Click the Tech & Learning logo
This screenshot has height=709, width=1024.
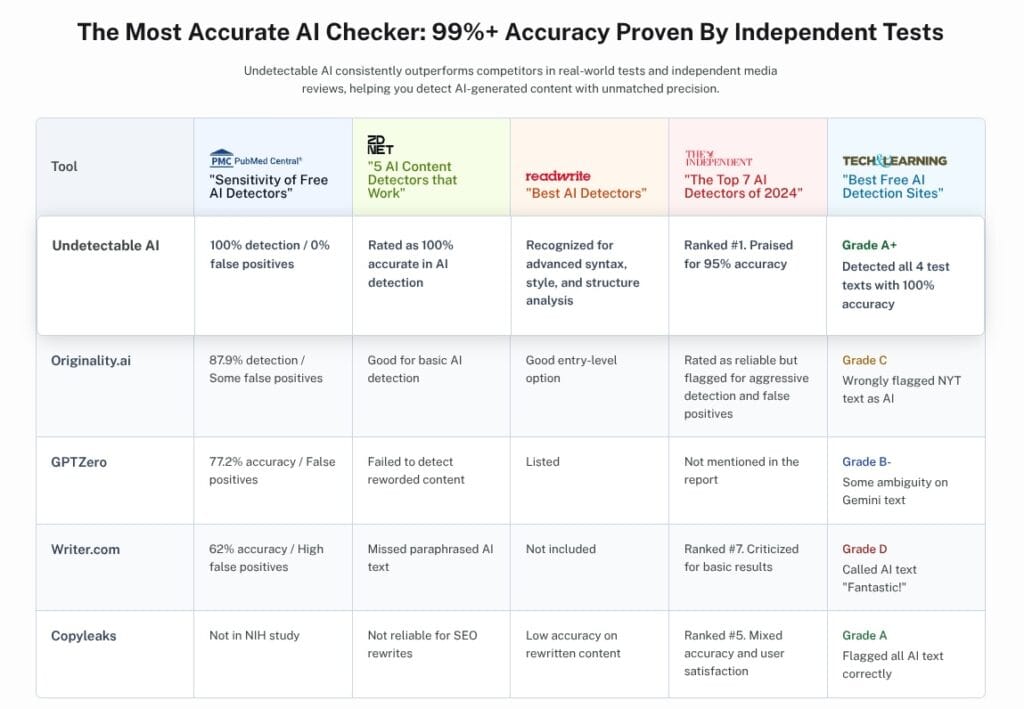click(x=894, y=160)
